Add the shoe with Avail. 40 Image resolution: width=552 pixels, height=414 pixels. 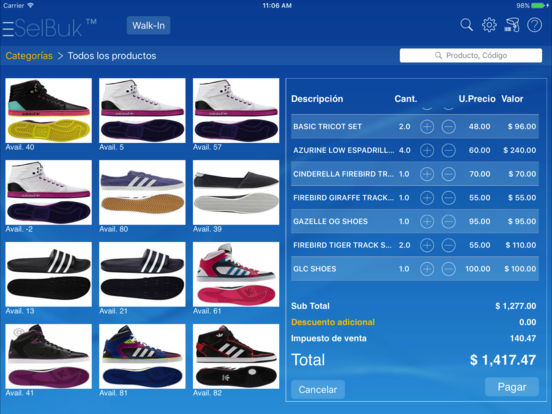(x=49, y=111)
